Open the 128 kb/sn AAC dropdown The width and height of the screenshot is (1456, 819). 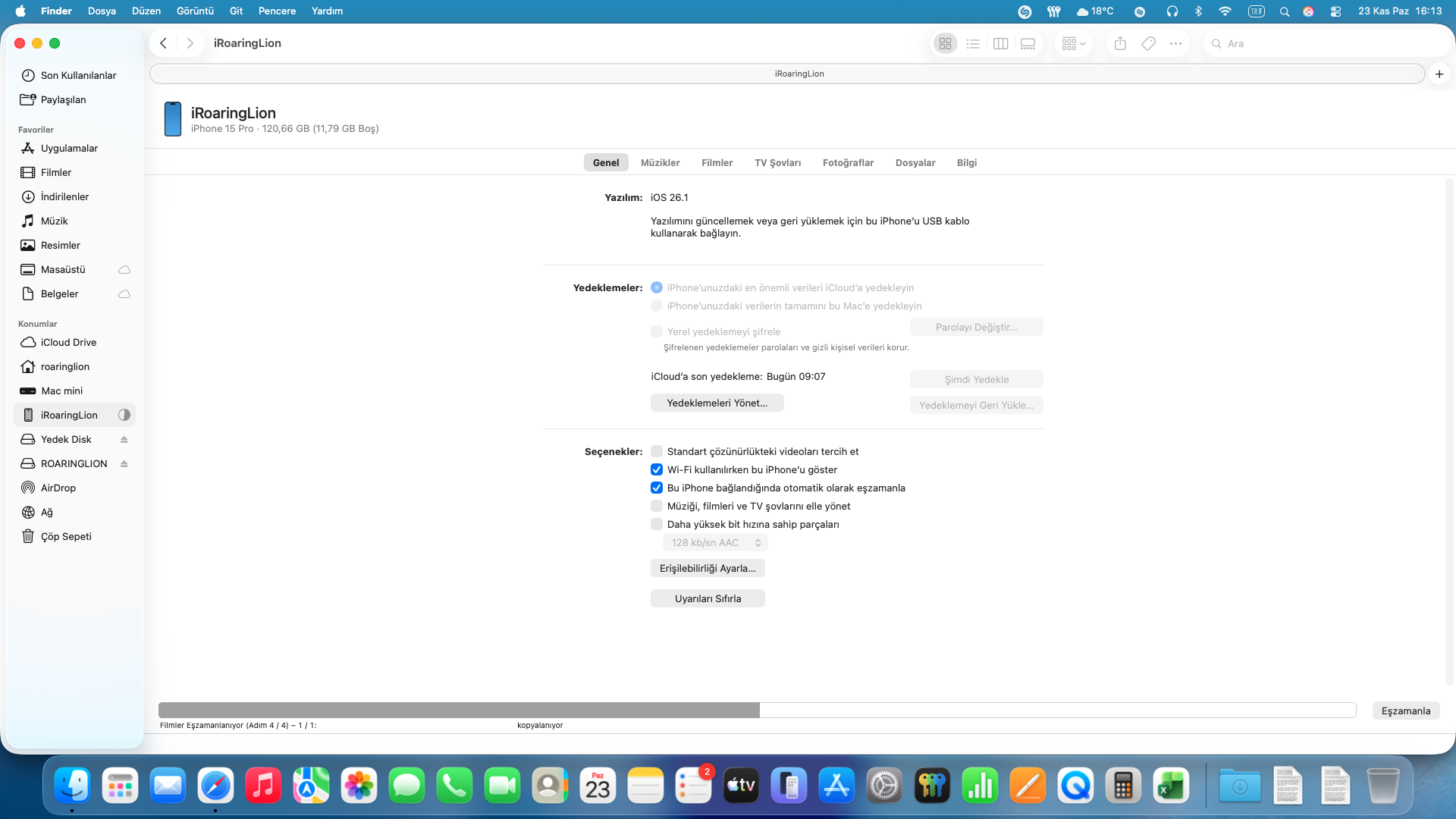(x=715, y=542)
